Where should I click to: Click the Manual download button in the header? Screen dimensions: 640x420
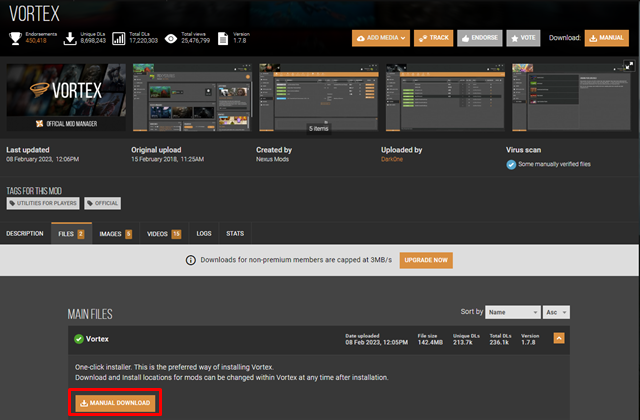[607, 38]
